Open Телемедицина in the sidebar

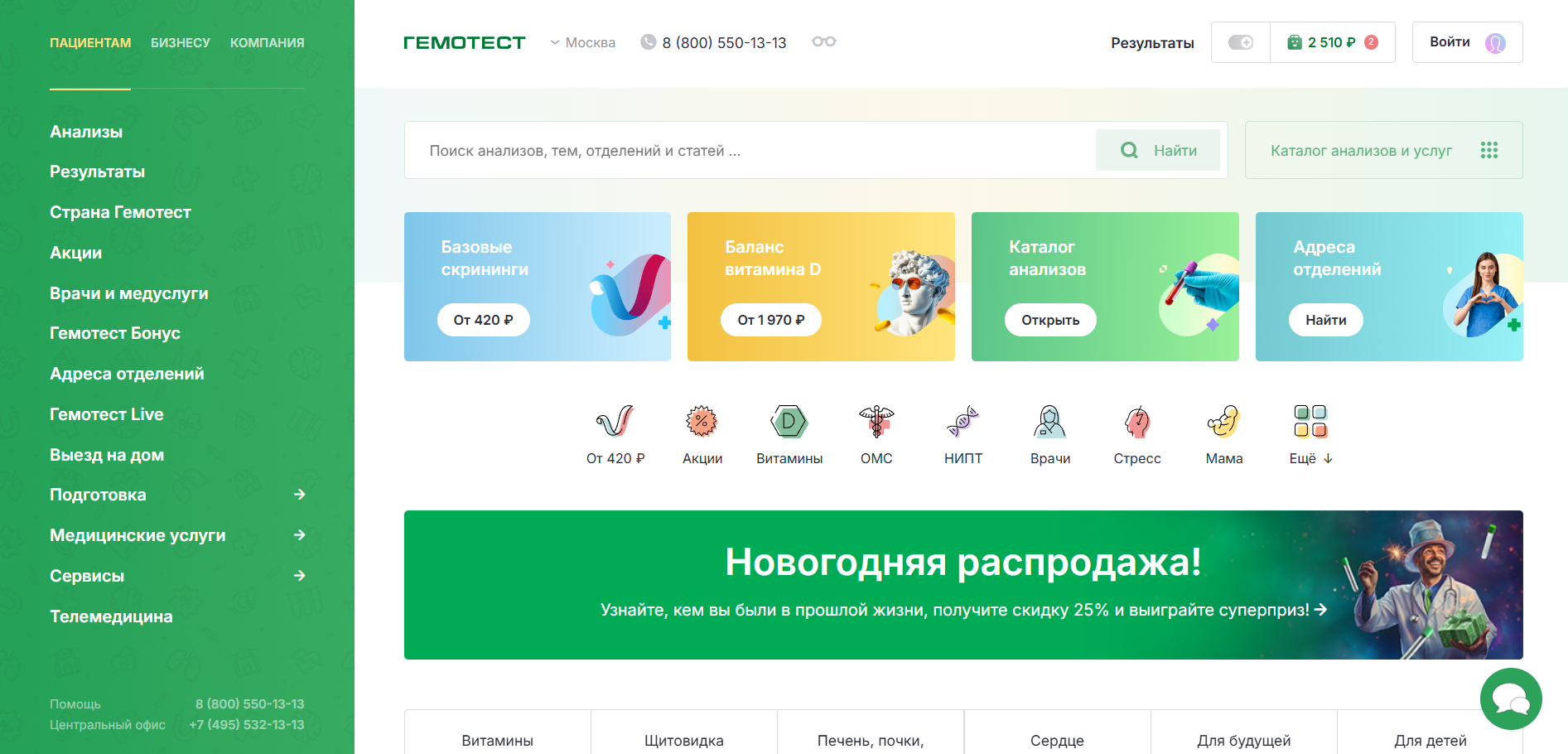pos(111,616)
